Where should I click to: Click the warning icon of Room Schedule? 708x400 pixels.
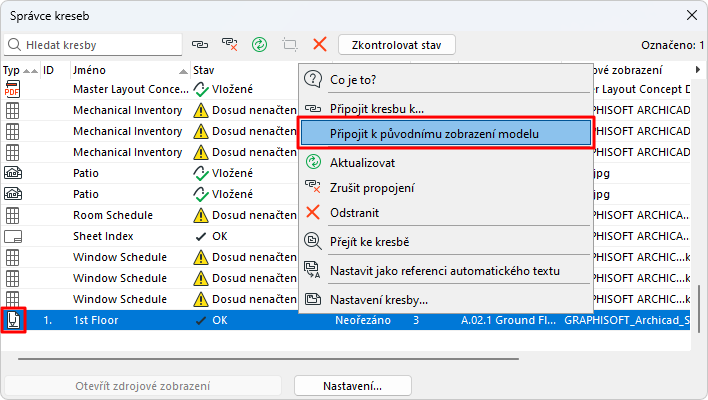click(x=200, y=215)
